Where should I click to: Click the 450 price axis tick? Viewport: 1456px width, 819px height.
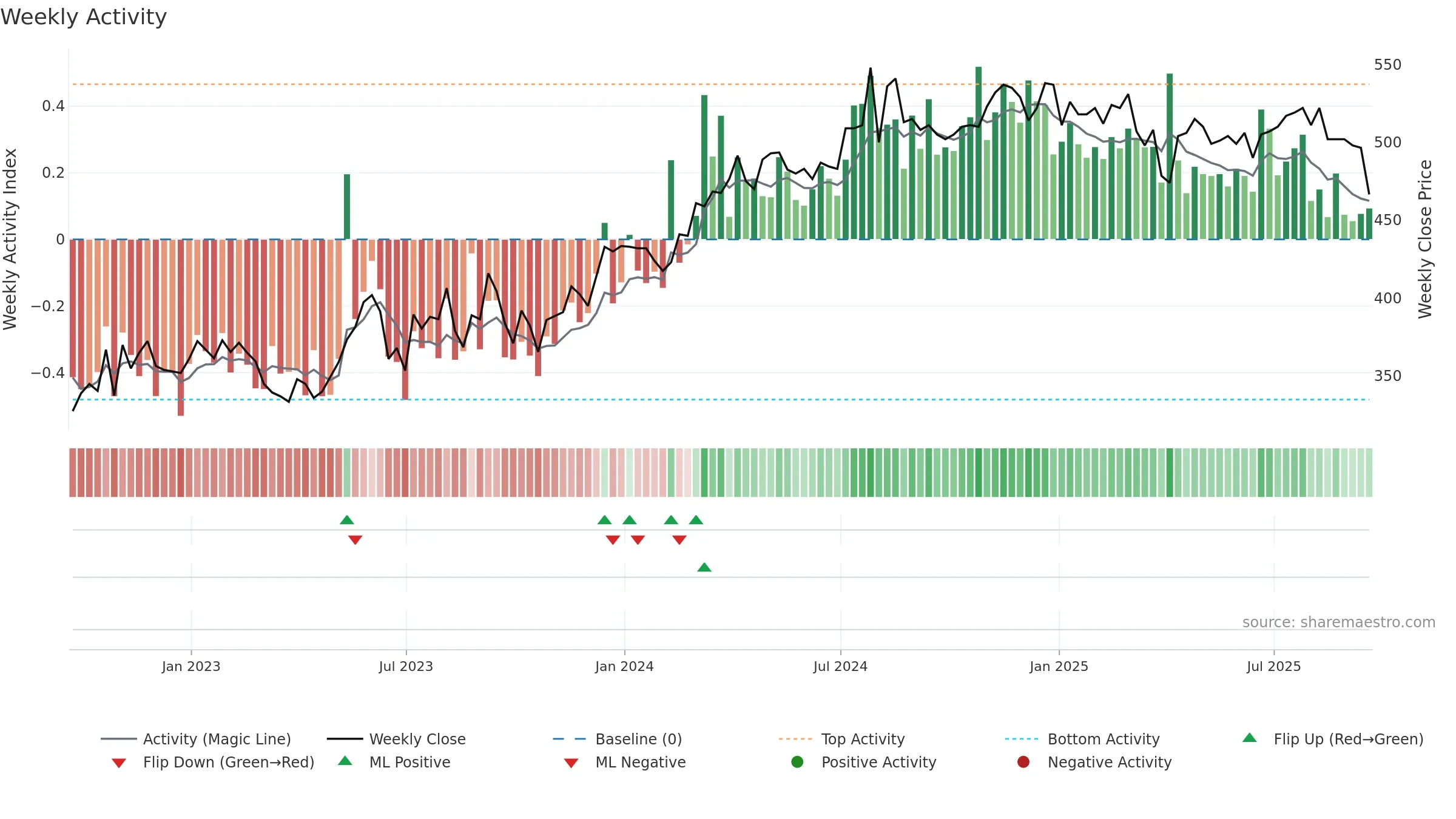click(x=1387, y=220)
